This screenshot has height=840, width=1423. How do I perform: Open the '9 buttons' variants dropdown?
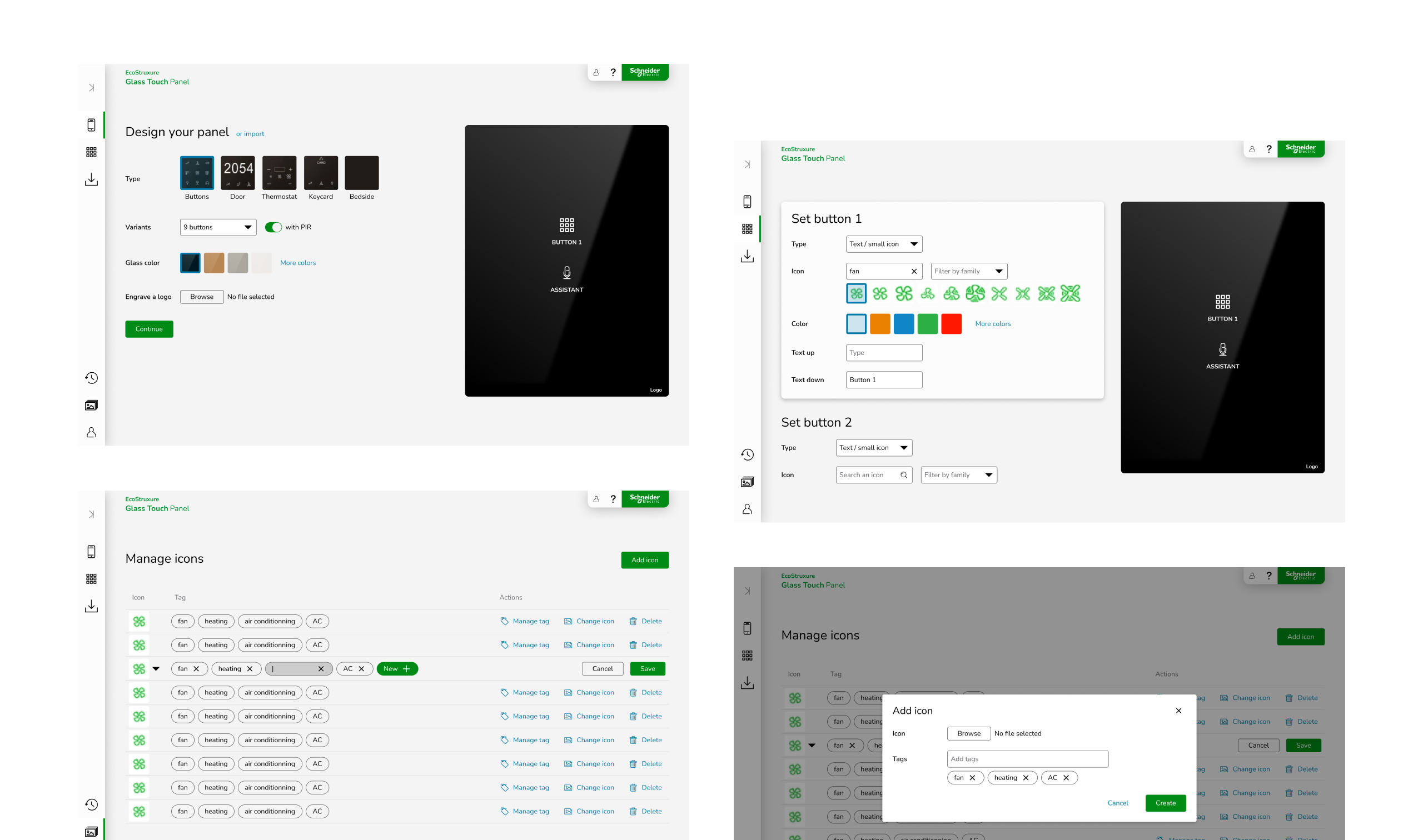pos(218,227)
